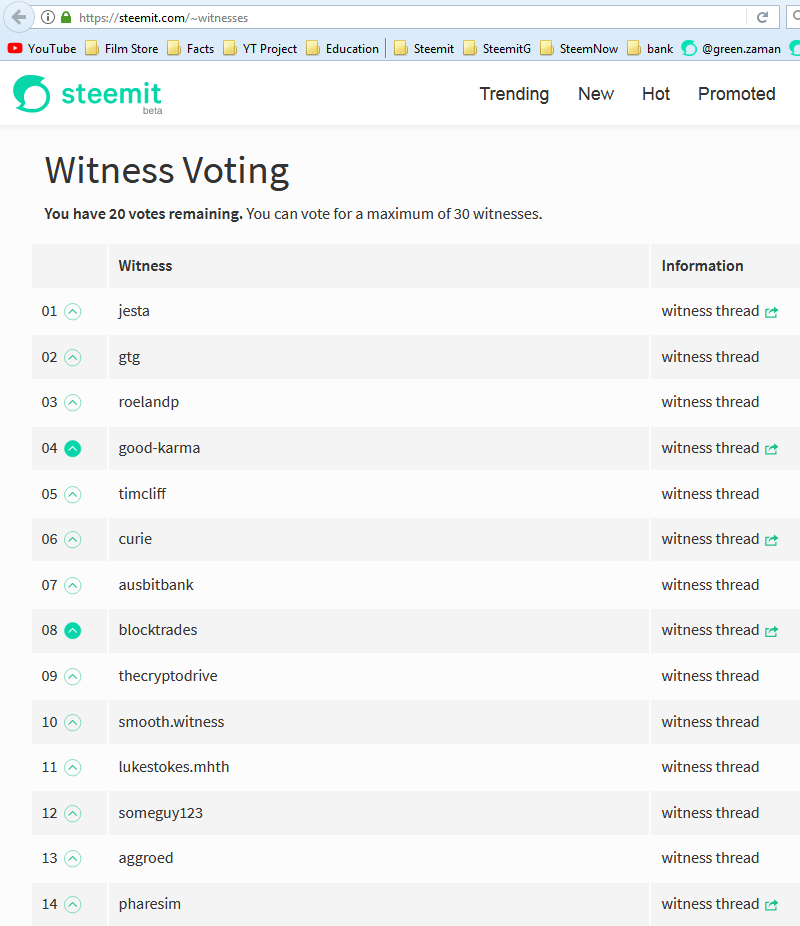
Task: Click the Steemit logo icon
Action: (x=31, y=94)
